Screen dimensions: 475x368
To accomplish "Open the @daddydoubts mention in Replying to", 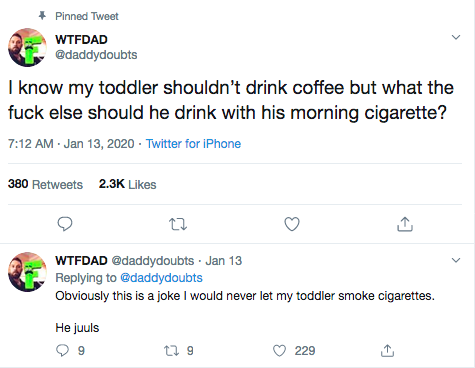I will coord(161,278).
